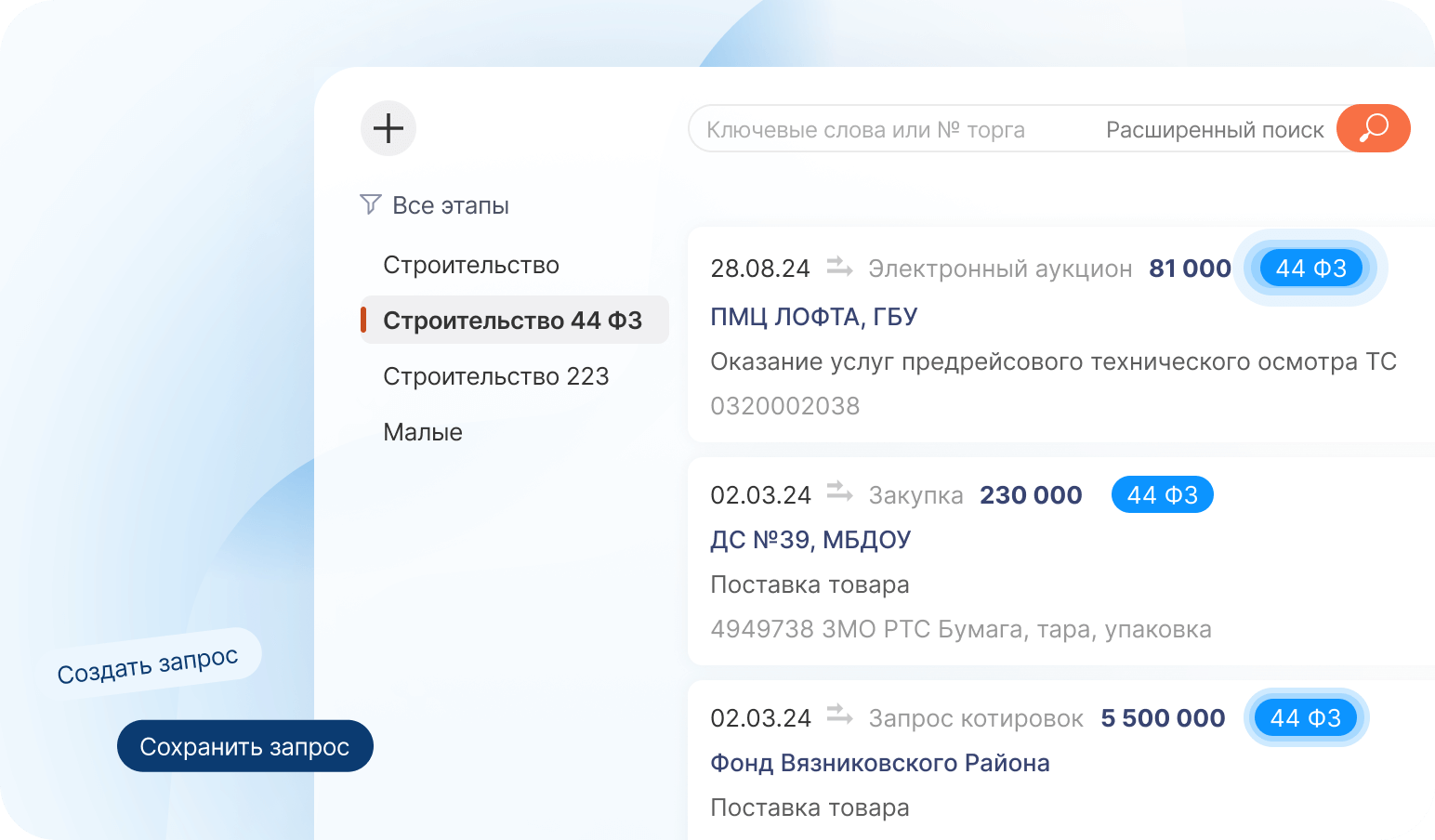Click the price 81 000
Viewport: 1435px width, 840px height.
pyautogui.click(x=1190, y=269)
